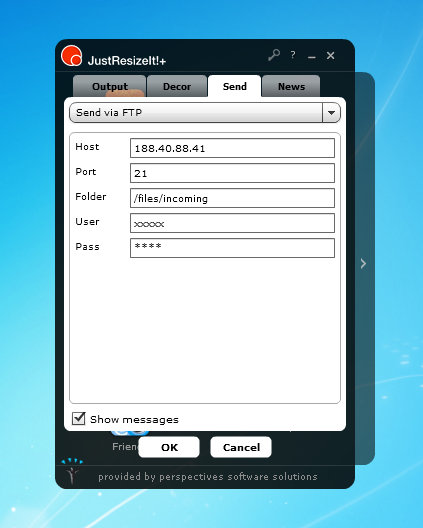Viewport: 423px width, 528px height.
Task: Click the Host field with 188.40.88.41
Action: tap(232, 148)
